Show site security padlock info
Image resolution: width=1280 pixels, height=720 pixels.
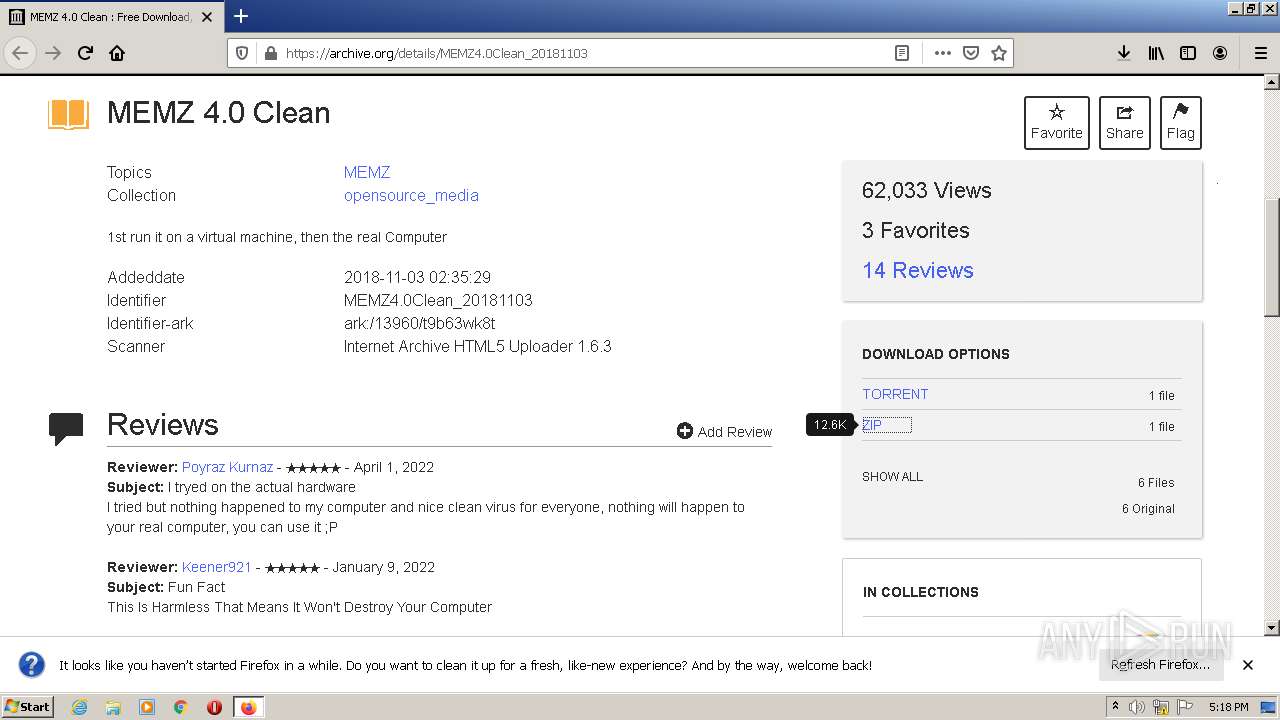point(270,53)
